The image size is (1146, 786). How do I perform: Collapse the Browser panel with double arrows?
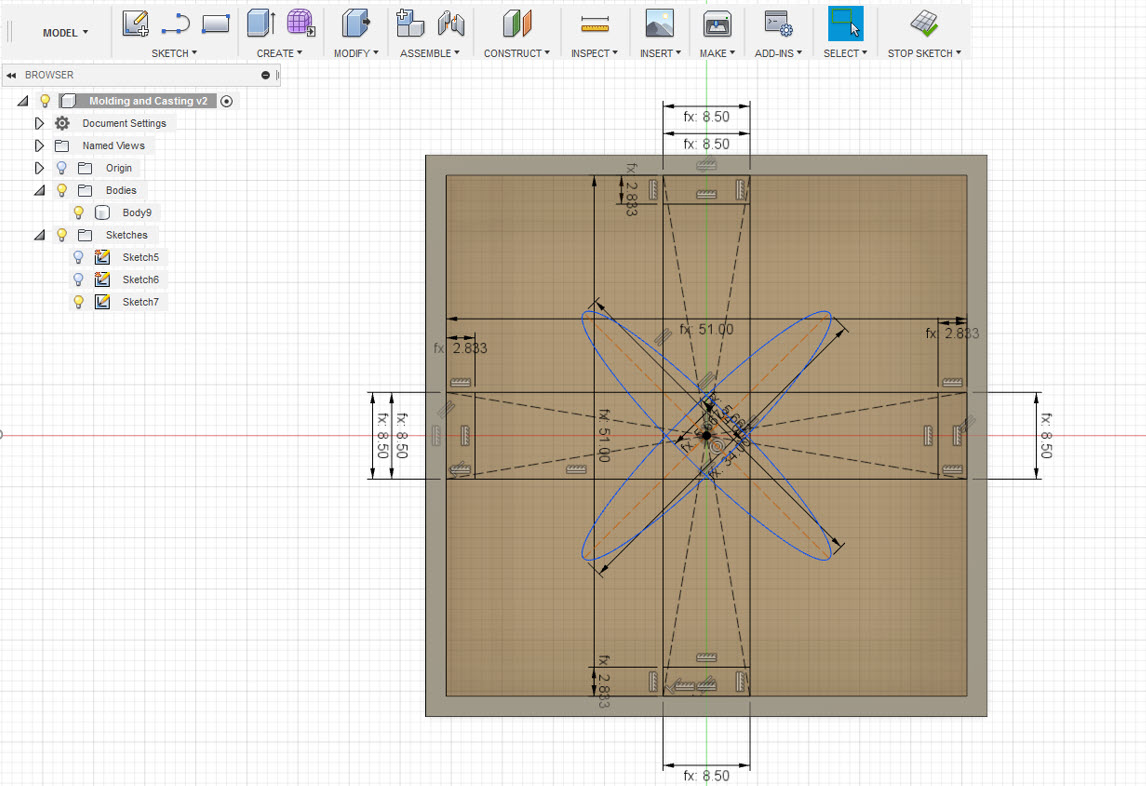[11, 75]
